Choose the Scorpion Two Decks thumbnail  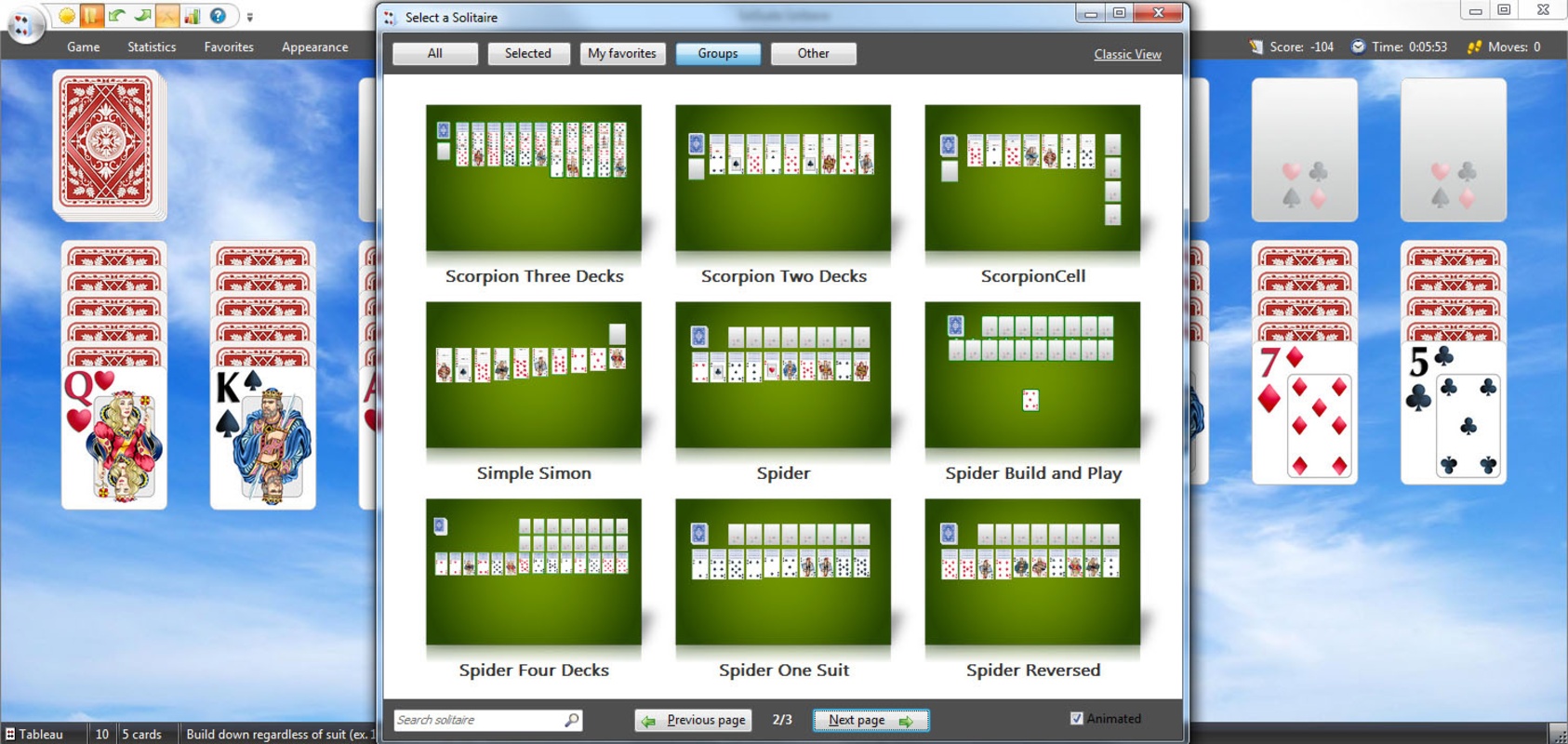click(783, 178)
